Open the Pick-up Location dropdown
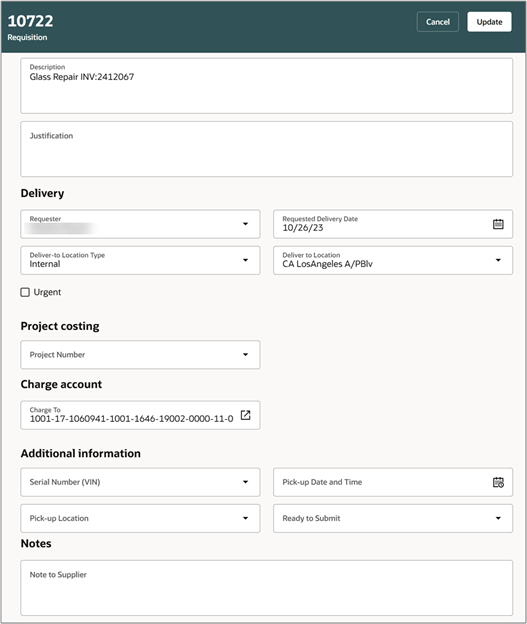 (x=140, y=518)
